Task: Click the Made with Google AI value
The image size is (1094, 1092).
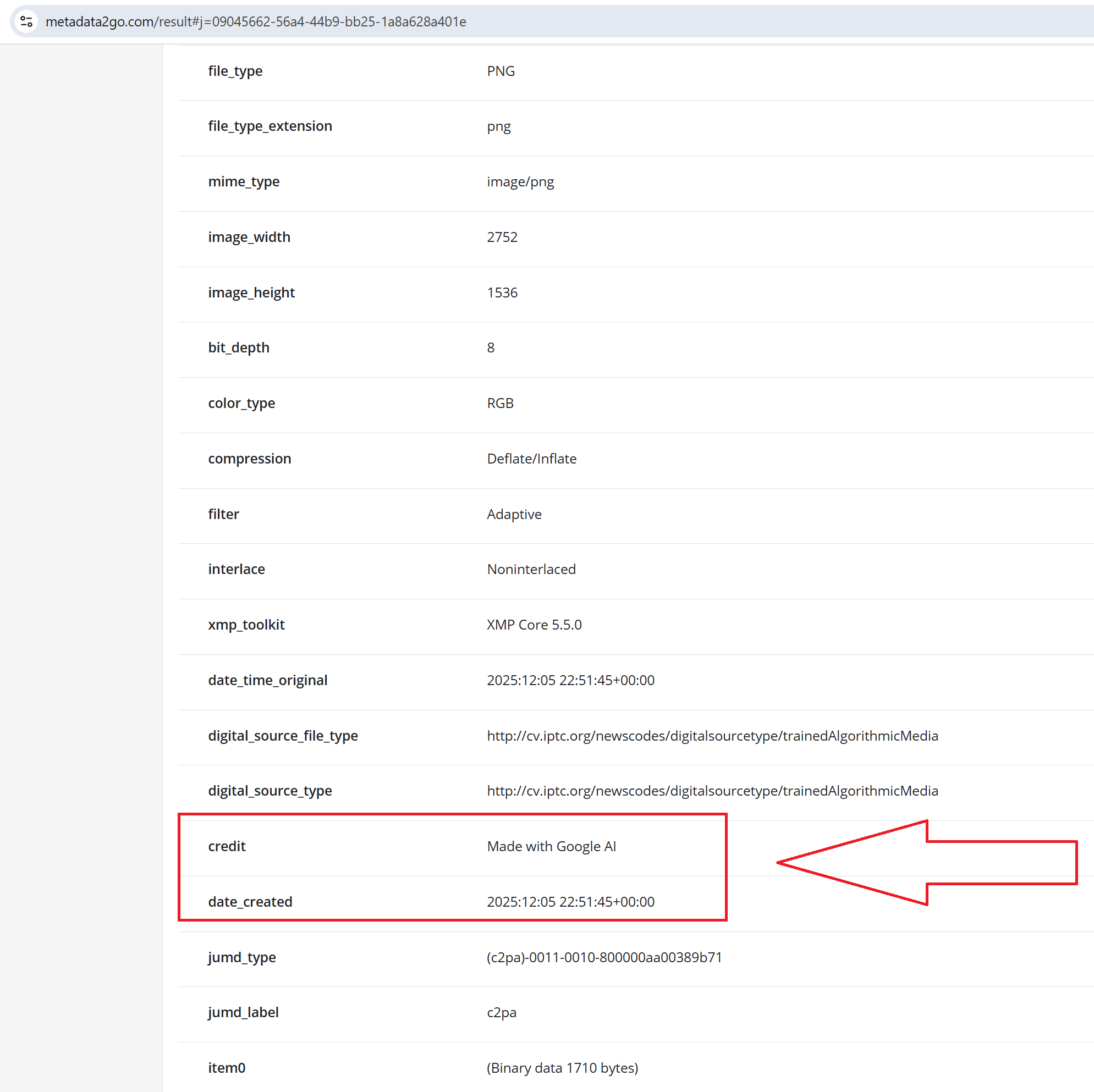Action: click(551, 846)
